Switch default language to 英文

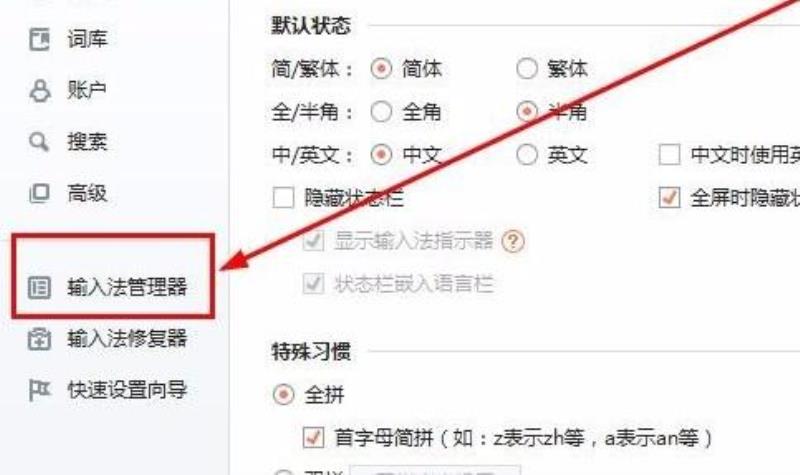pos(527,155)
